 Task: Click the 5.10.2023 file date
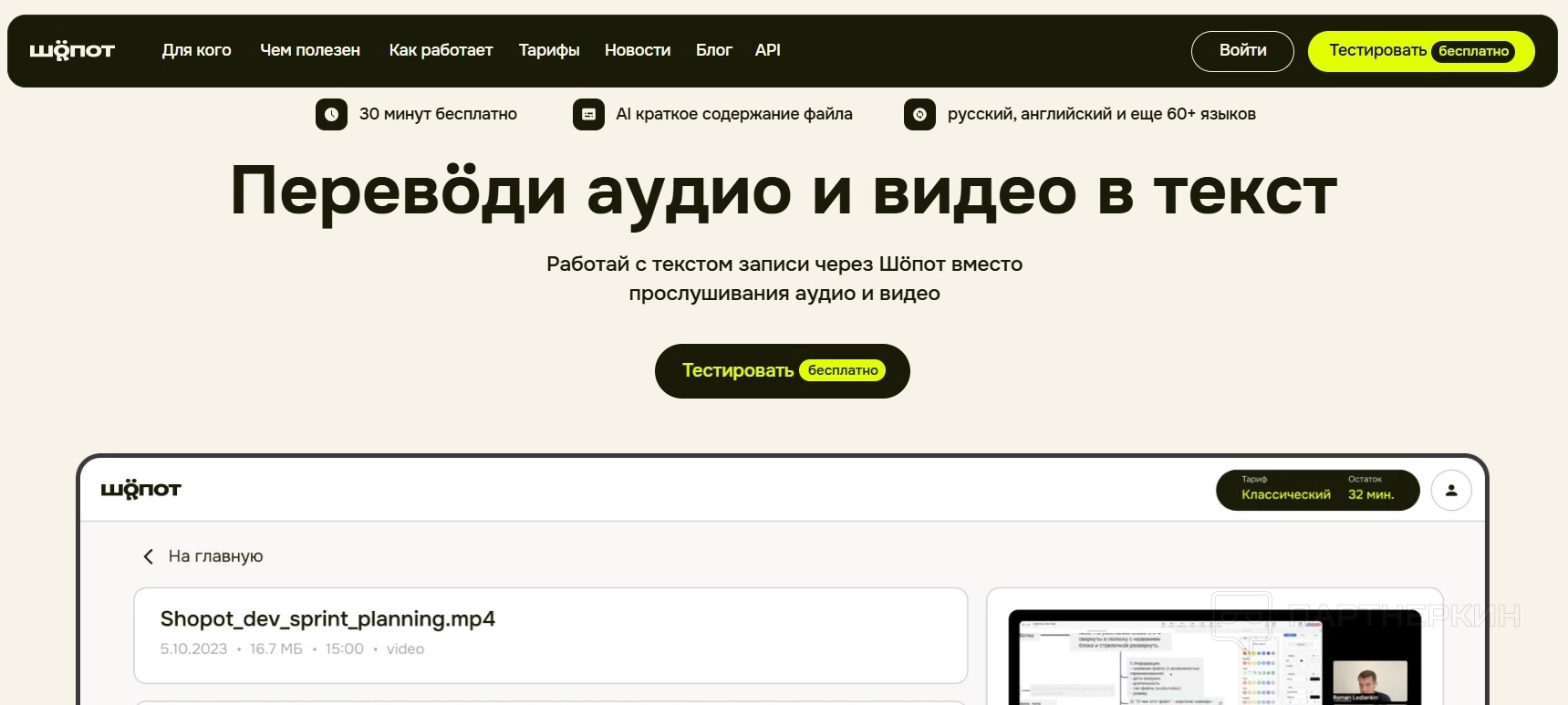[193, 649]
